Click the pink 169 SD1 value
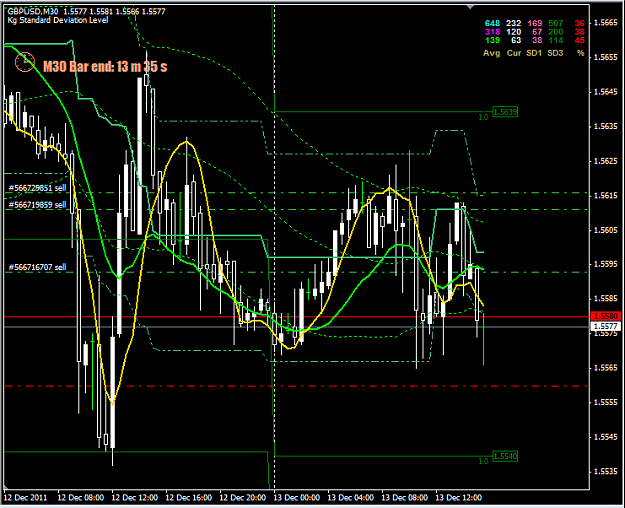The width and height of the screenshot is (625, 508). click(x=535, y=24)
